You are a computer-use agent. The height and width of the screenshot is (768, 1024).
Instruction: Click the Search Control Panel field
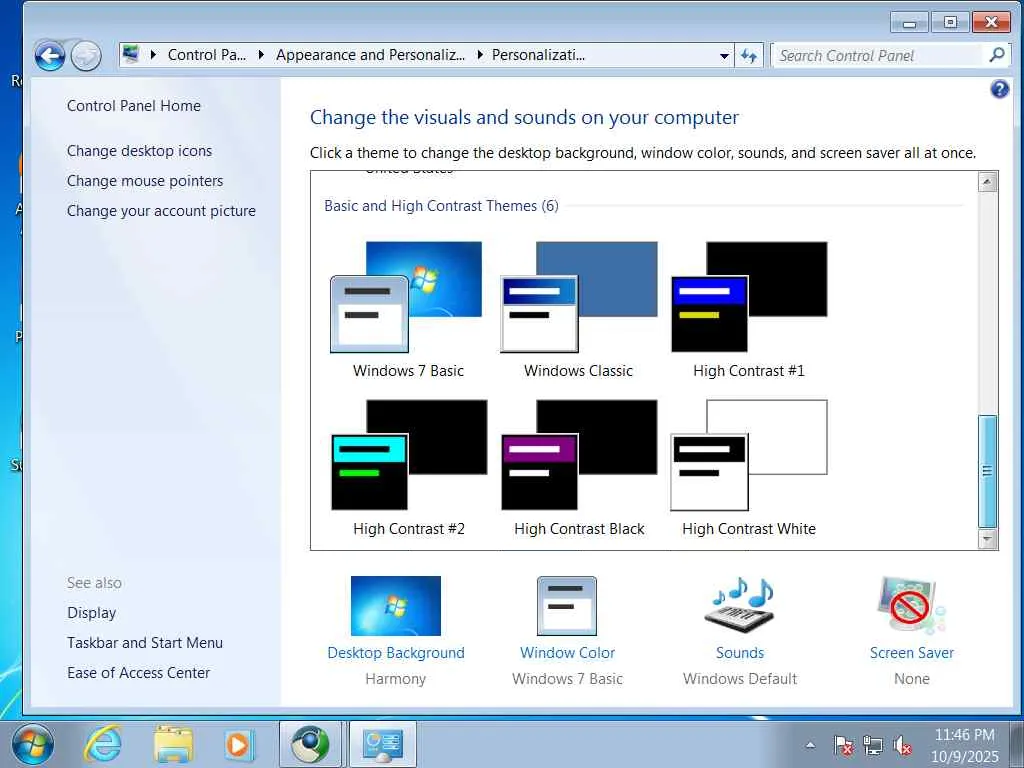(x=878, y=56)
